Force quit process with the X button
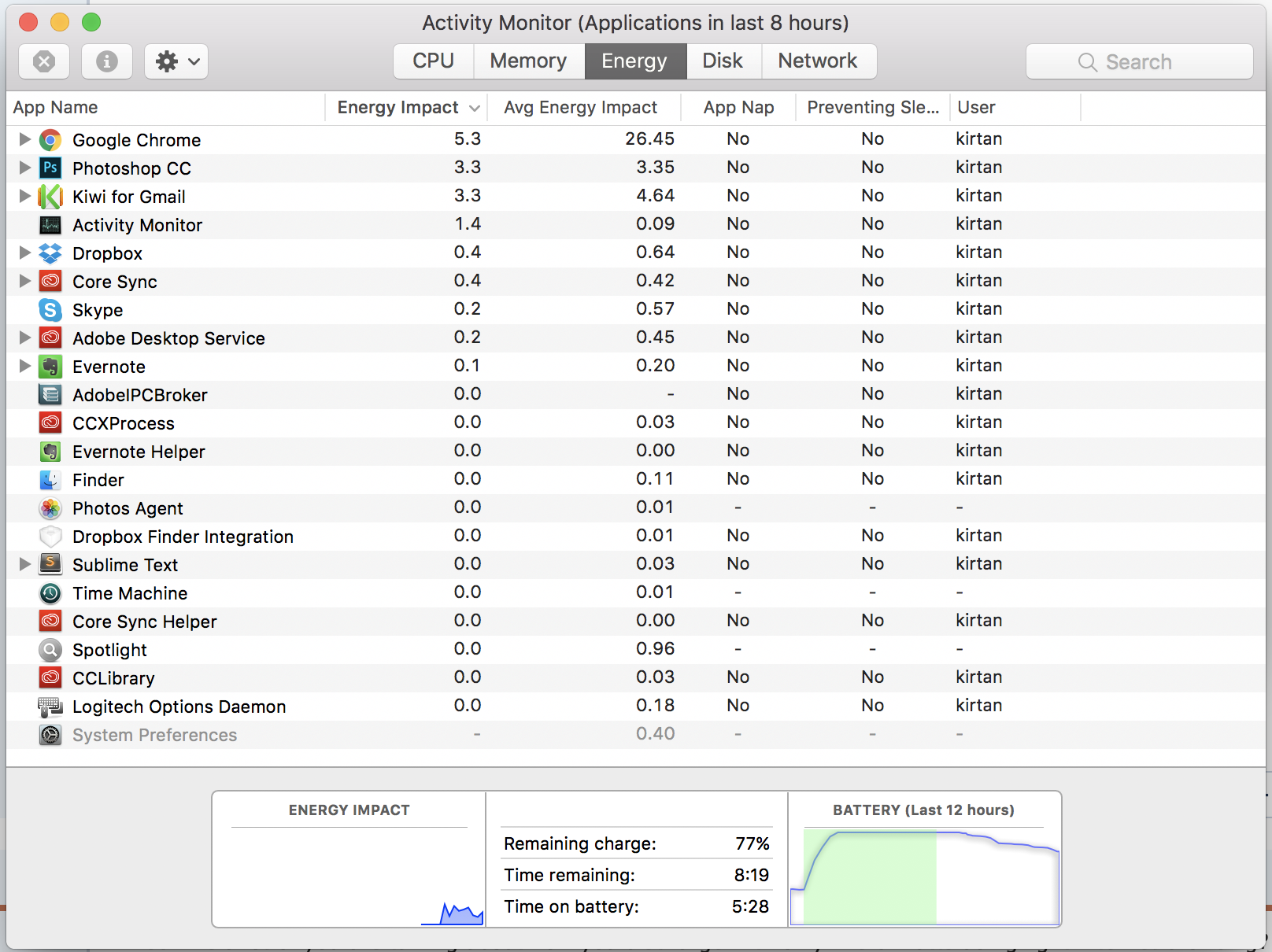Viewport: 1272px width, 952px height. tap(44, 61)
